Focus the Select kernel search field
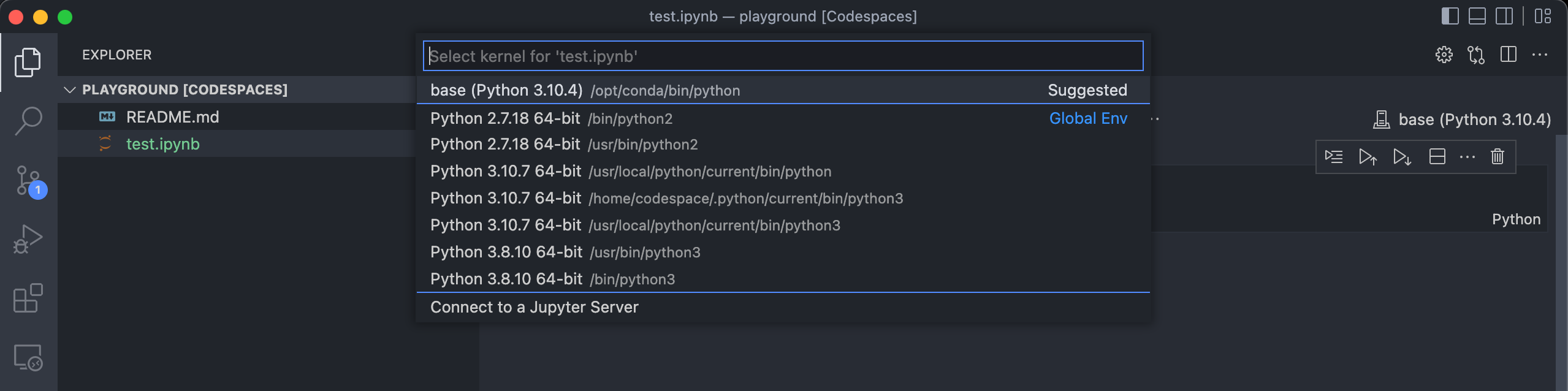 tap(782, 56)
